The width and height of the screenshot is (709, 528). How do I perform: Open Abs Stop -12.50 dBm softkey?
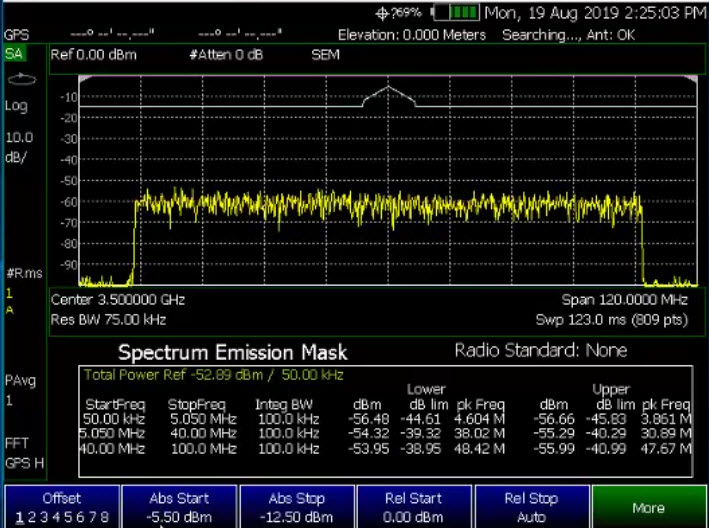[x=297, y=507]
